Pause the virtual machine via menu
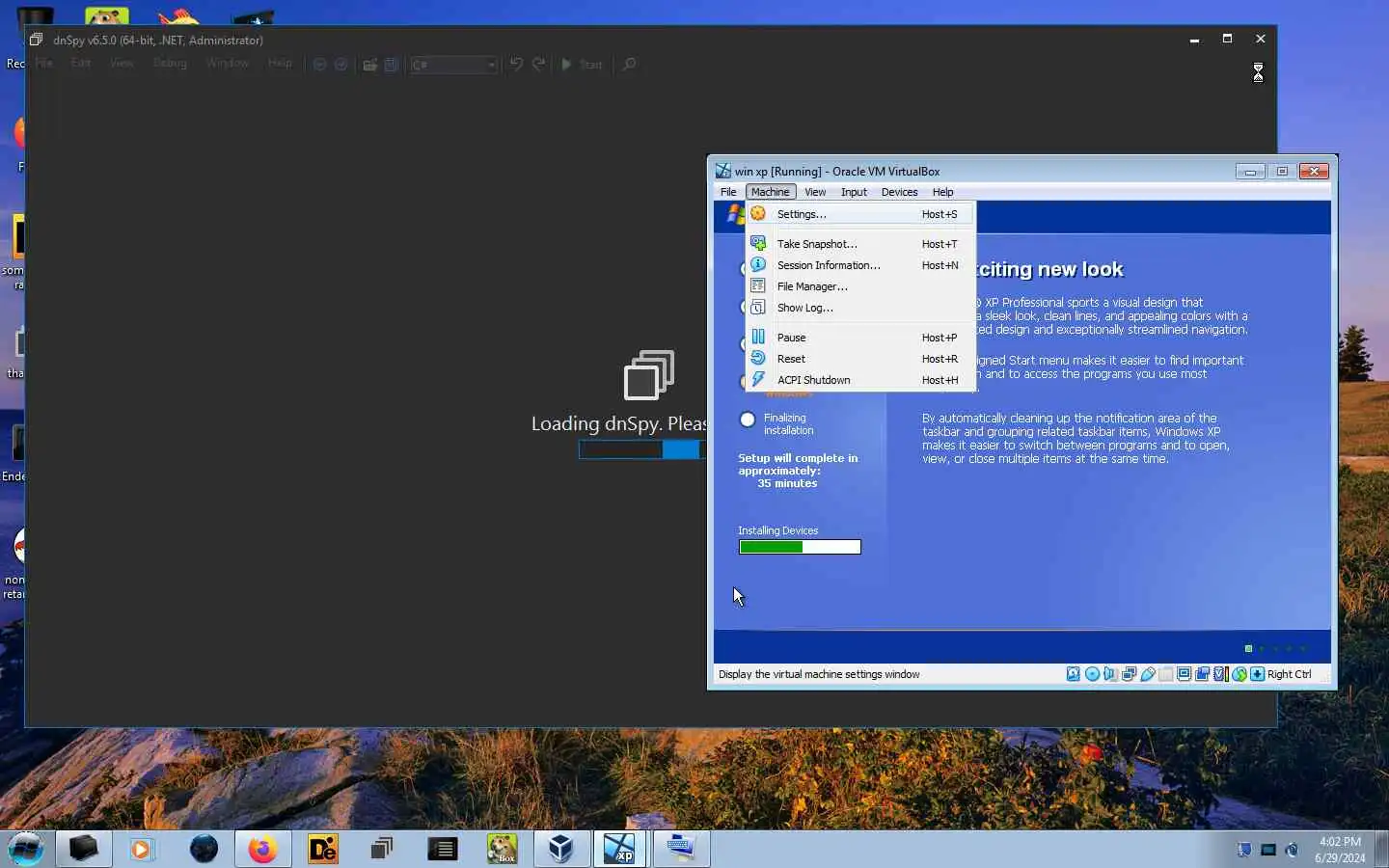This screenshot has height=868, width=1389. tap(860, 338)
